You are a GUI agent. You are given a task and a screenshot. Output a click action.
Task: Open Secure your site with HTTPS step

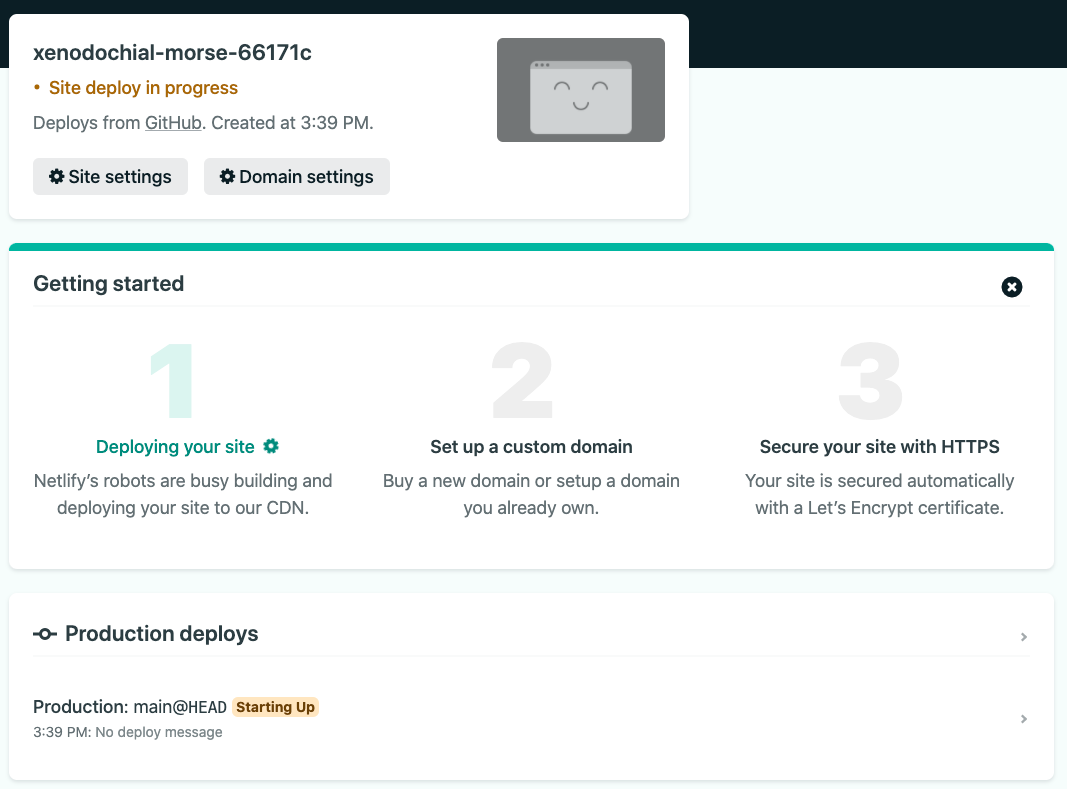(x=879, y=447)
